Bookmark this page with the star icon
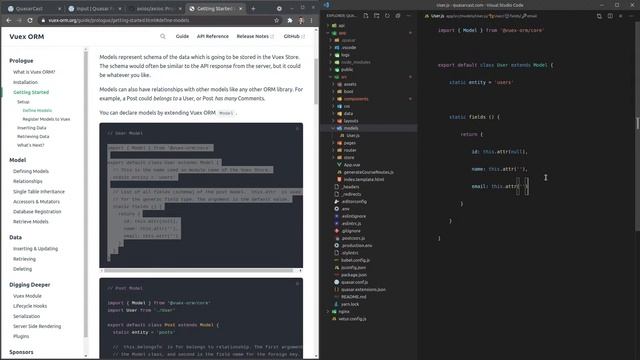The height and width of the screenshot is (360, 640). click(276, 20)
